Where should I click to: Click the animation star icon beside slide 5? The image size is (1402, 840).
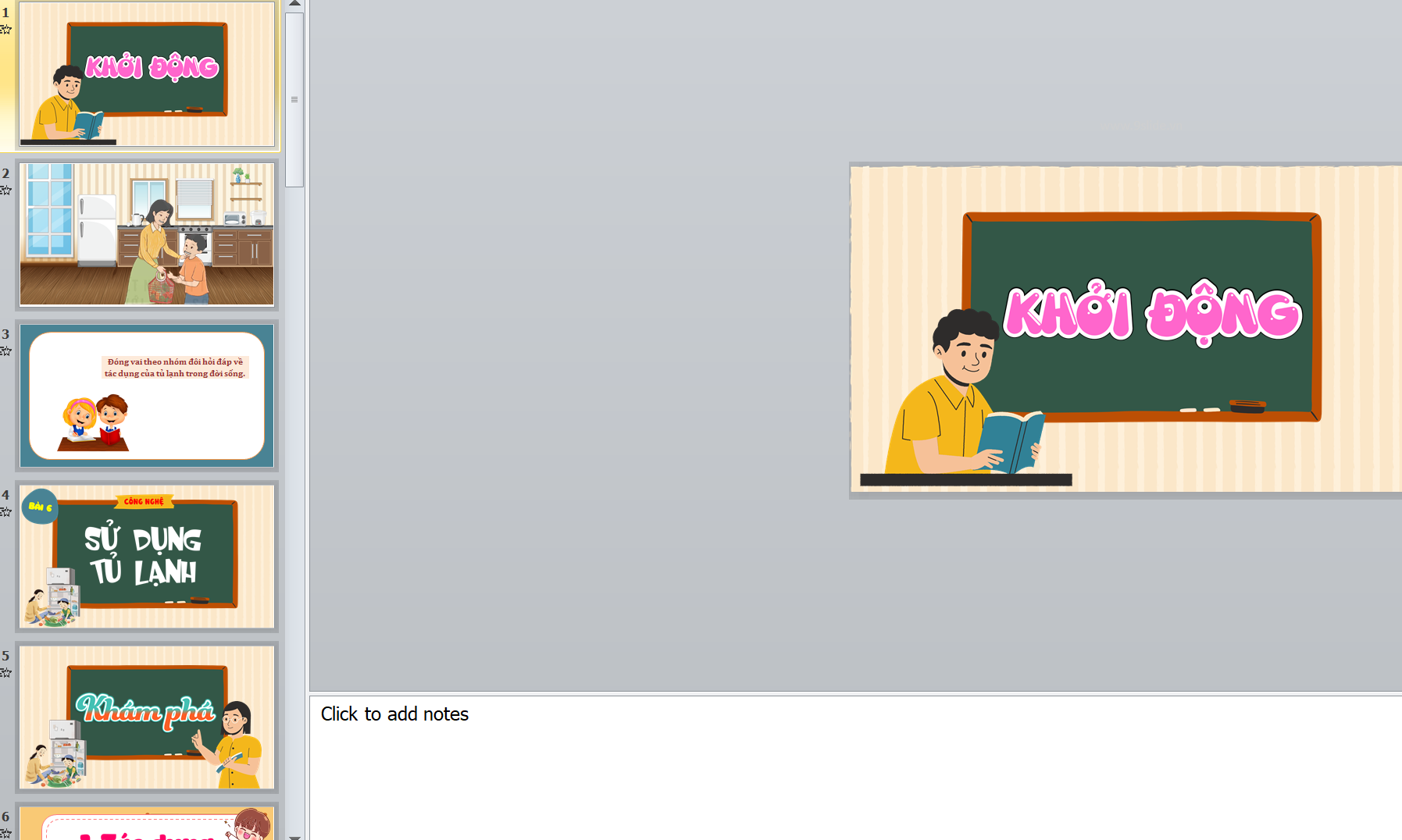coord(5,673)
